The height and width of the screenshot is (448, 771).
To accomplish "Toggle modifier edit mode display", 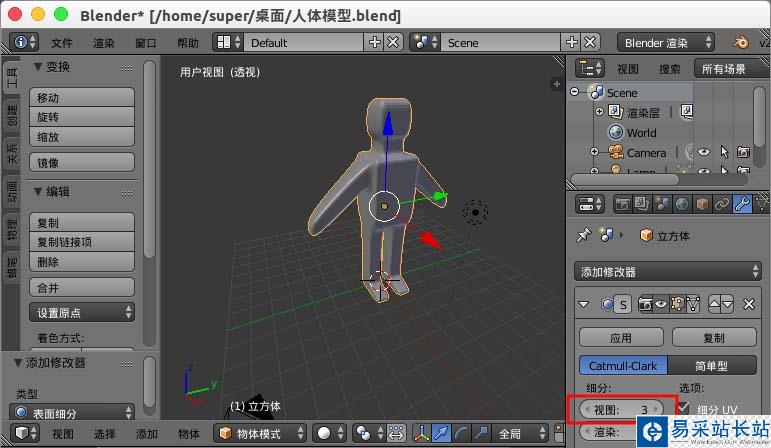I will [x=677, y=305].
